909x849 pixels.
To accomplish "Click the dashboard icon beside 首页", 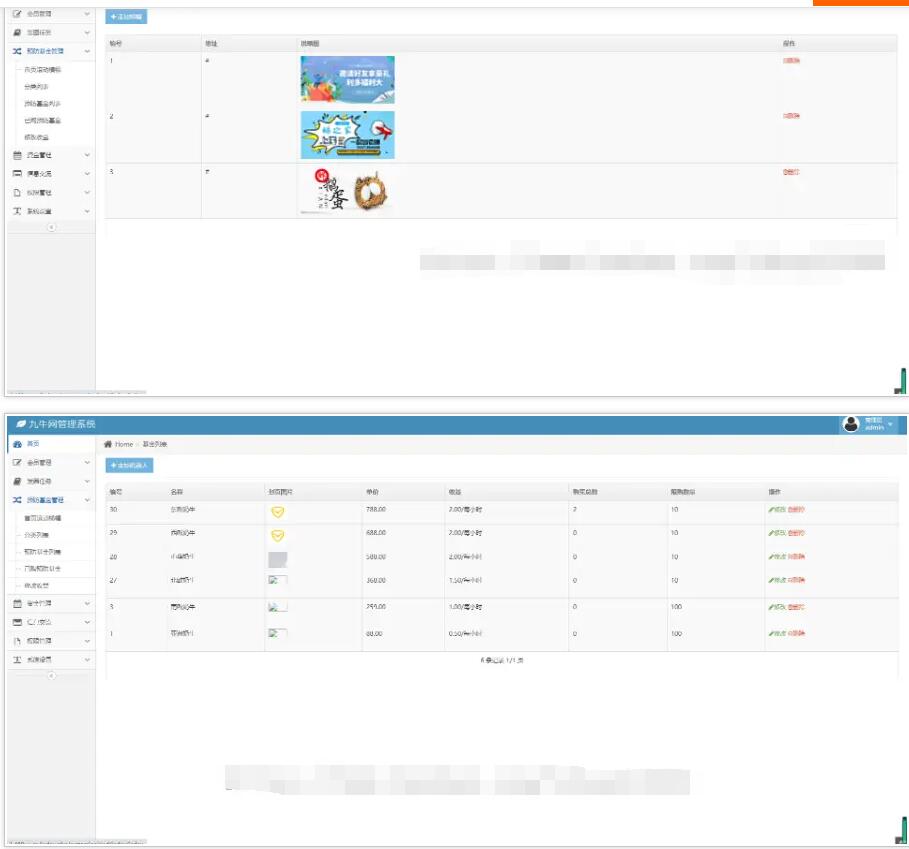I will pyautogui.click(x=17, y=444).
